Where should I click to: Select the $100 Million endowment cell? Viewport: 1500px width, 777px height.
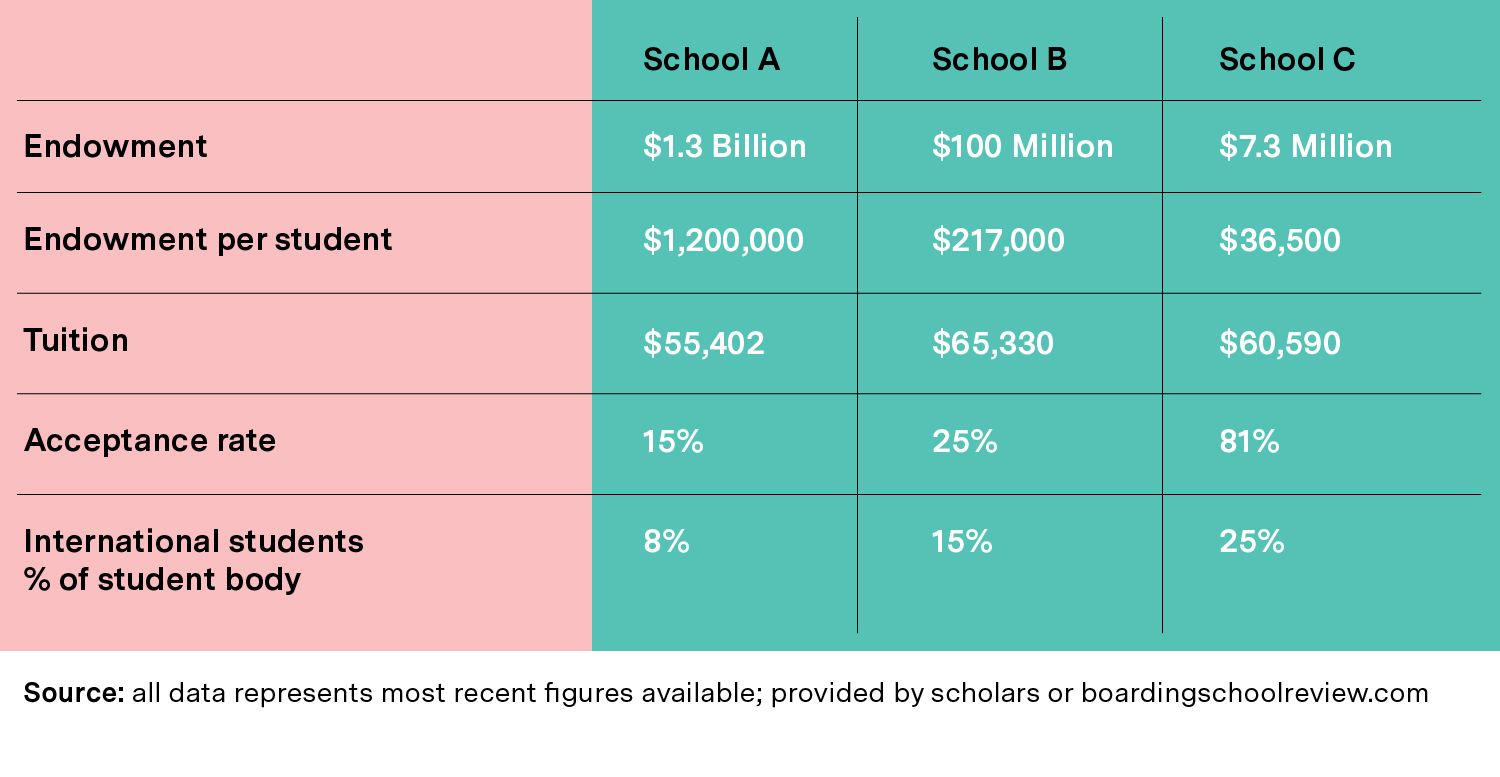tap(1022, 147)
